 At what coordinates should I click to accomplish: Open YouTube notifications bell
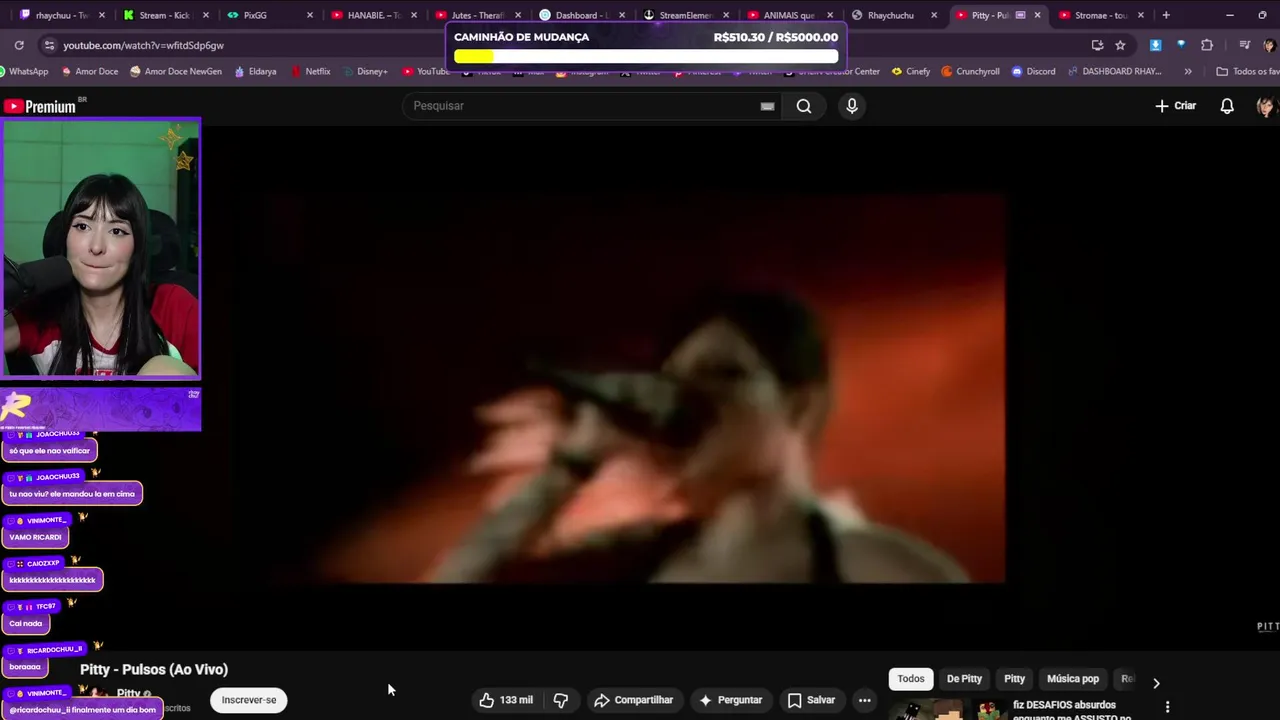point(1227,106)
